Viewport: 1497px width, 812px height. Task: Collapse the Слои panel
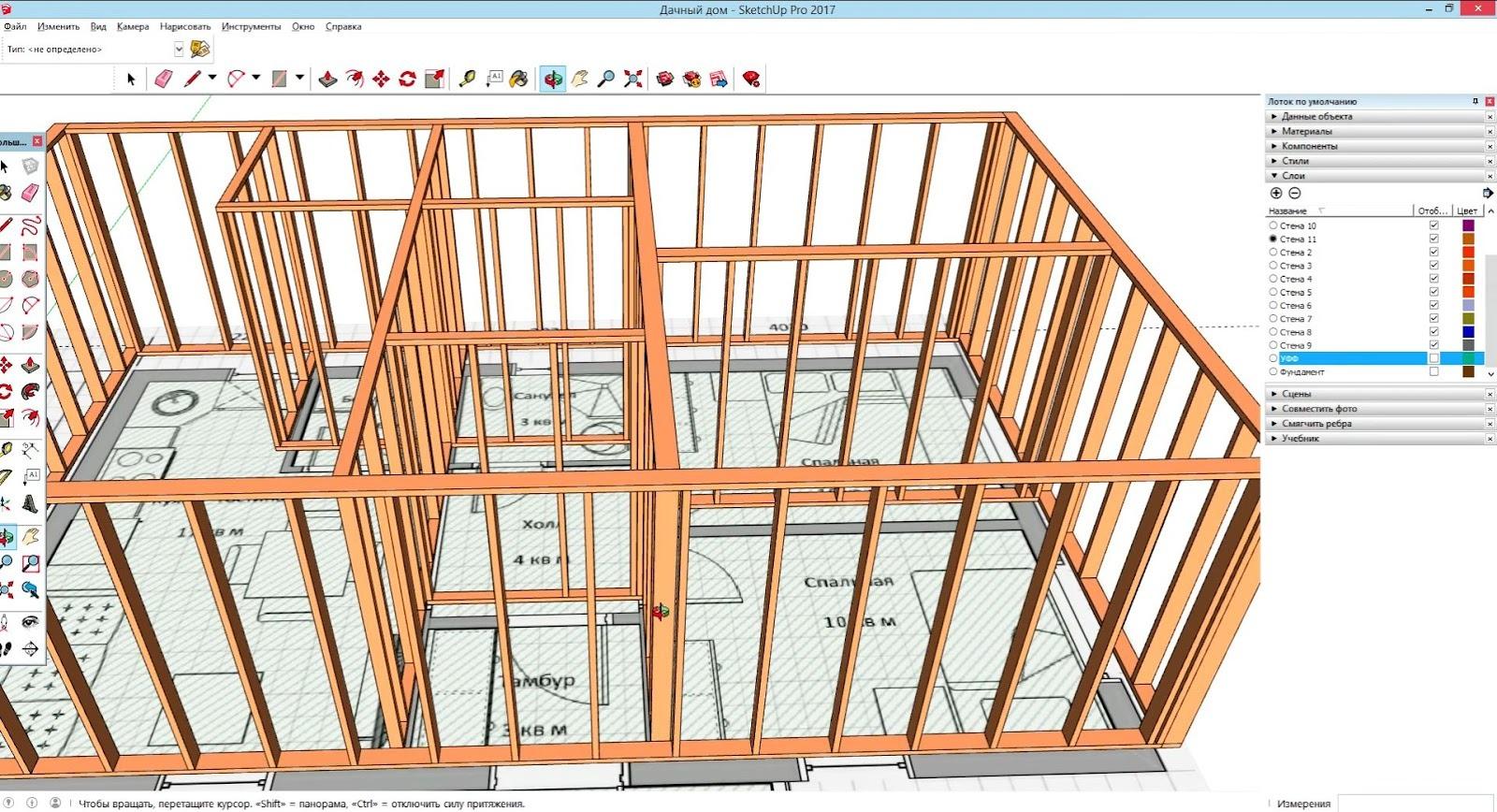pyautogui.click(x=1293, y=176)
